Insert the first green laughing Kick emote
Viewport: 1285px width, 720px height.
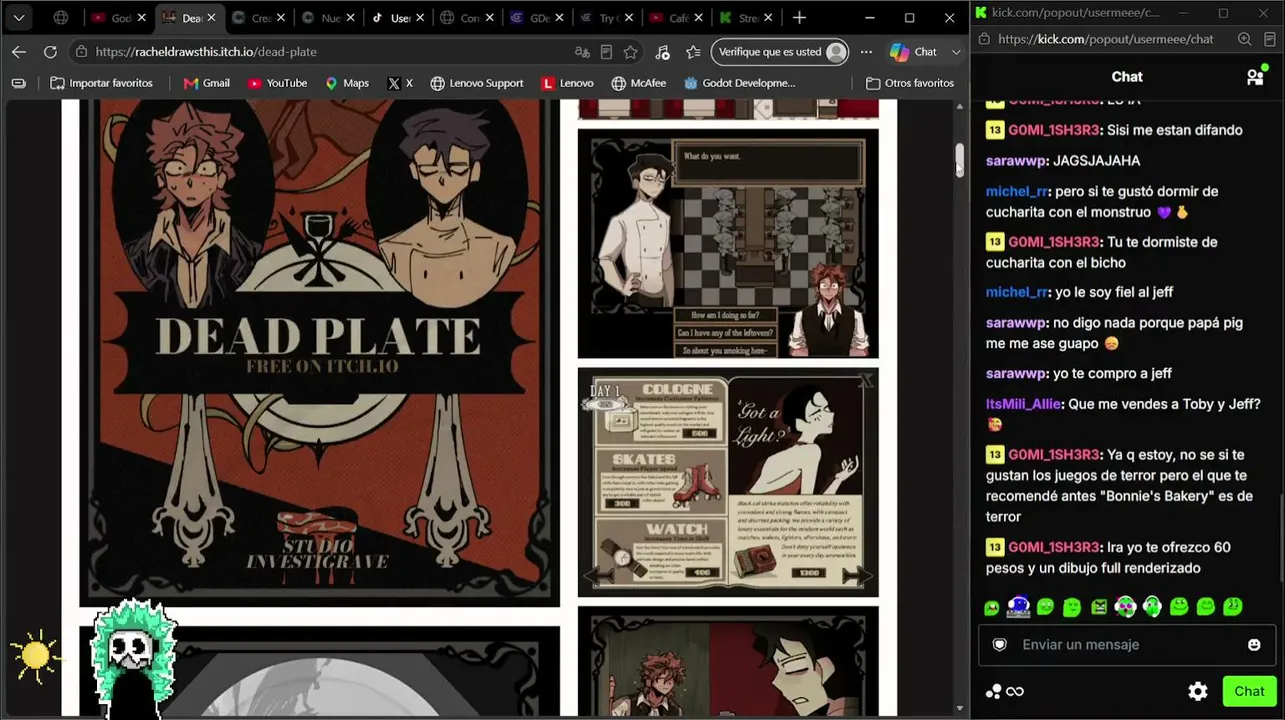point(992,606)
